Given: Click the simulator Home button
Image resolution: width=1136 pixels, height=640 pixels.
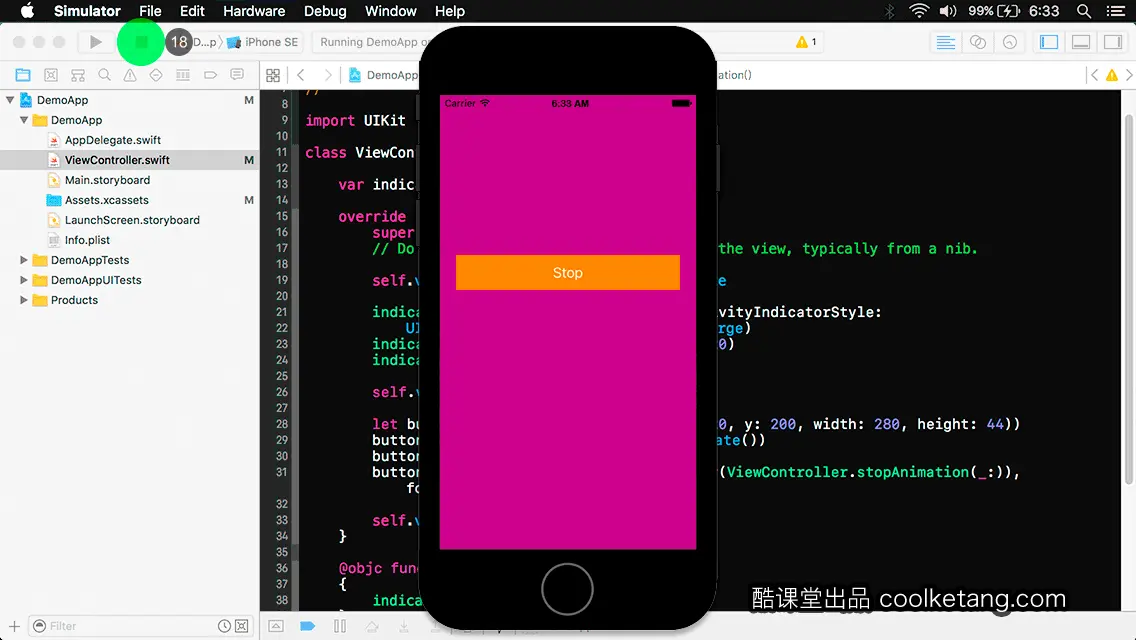Looking at the screenshot, I should [x=567, y=589].
